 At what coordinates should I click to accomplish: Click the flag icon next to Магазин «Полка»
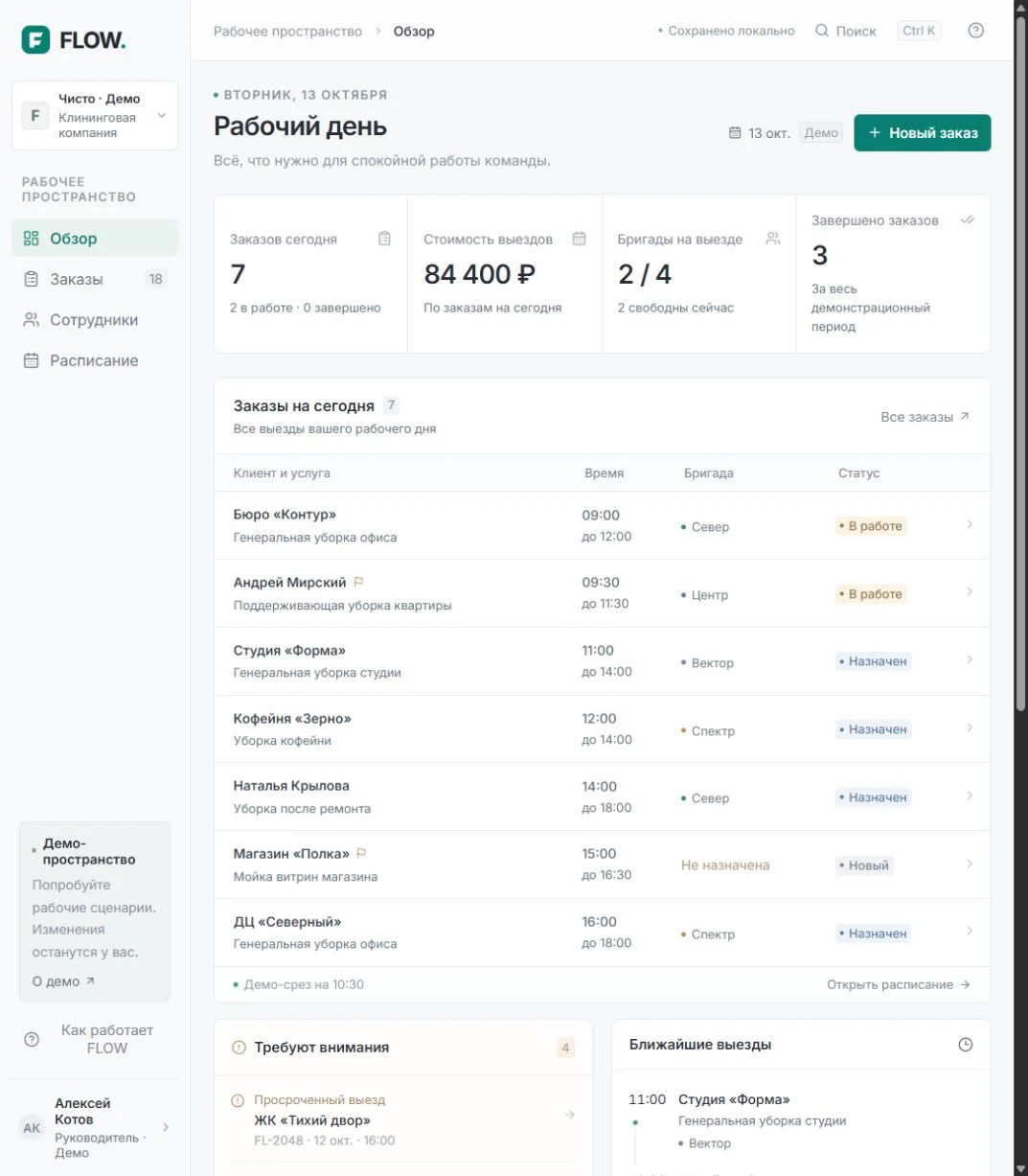(x=361, y=853)
